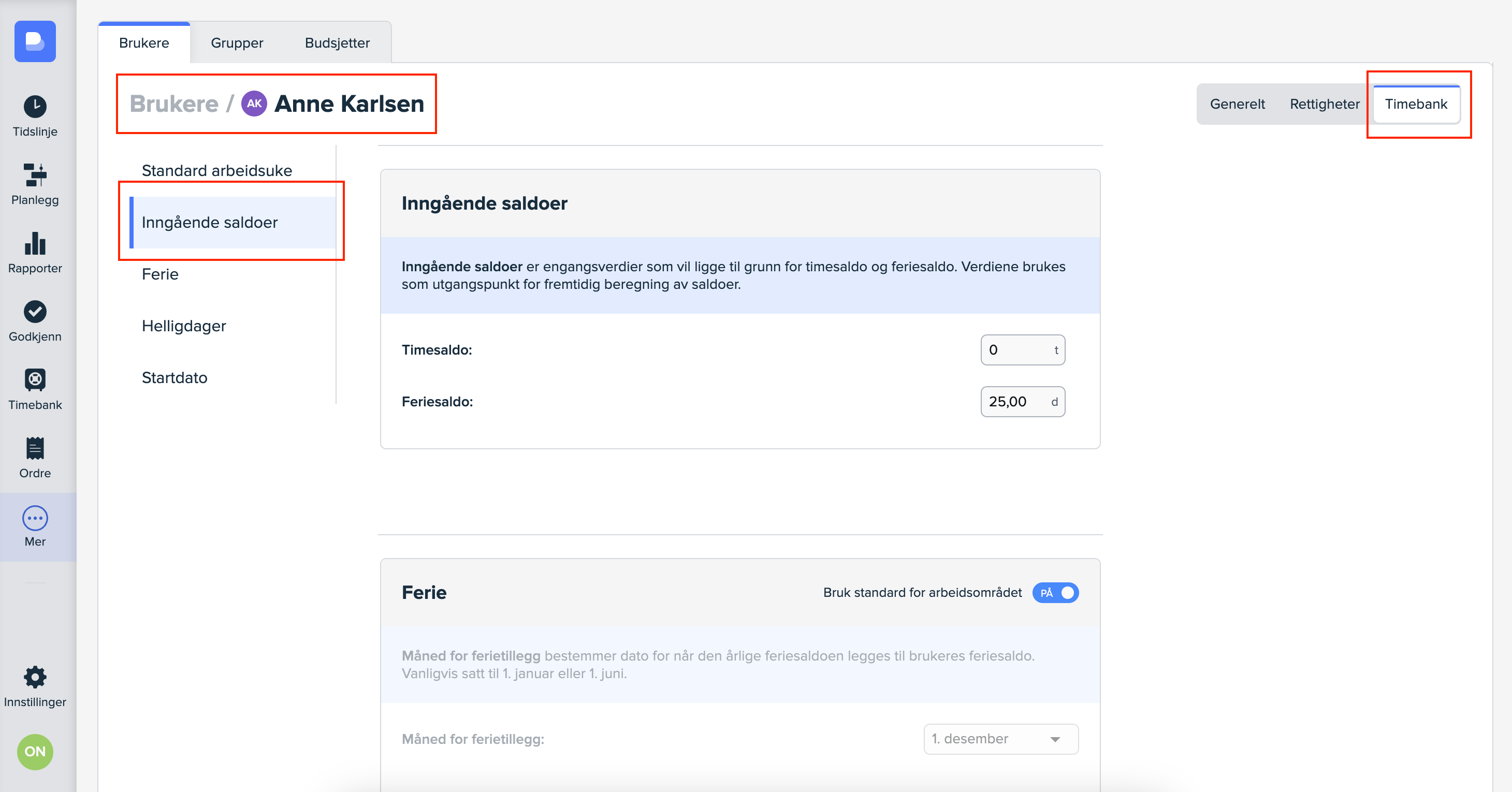
Task: Open the Timebank vault icon in sidebar
Action: click(35, 379)
